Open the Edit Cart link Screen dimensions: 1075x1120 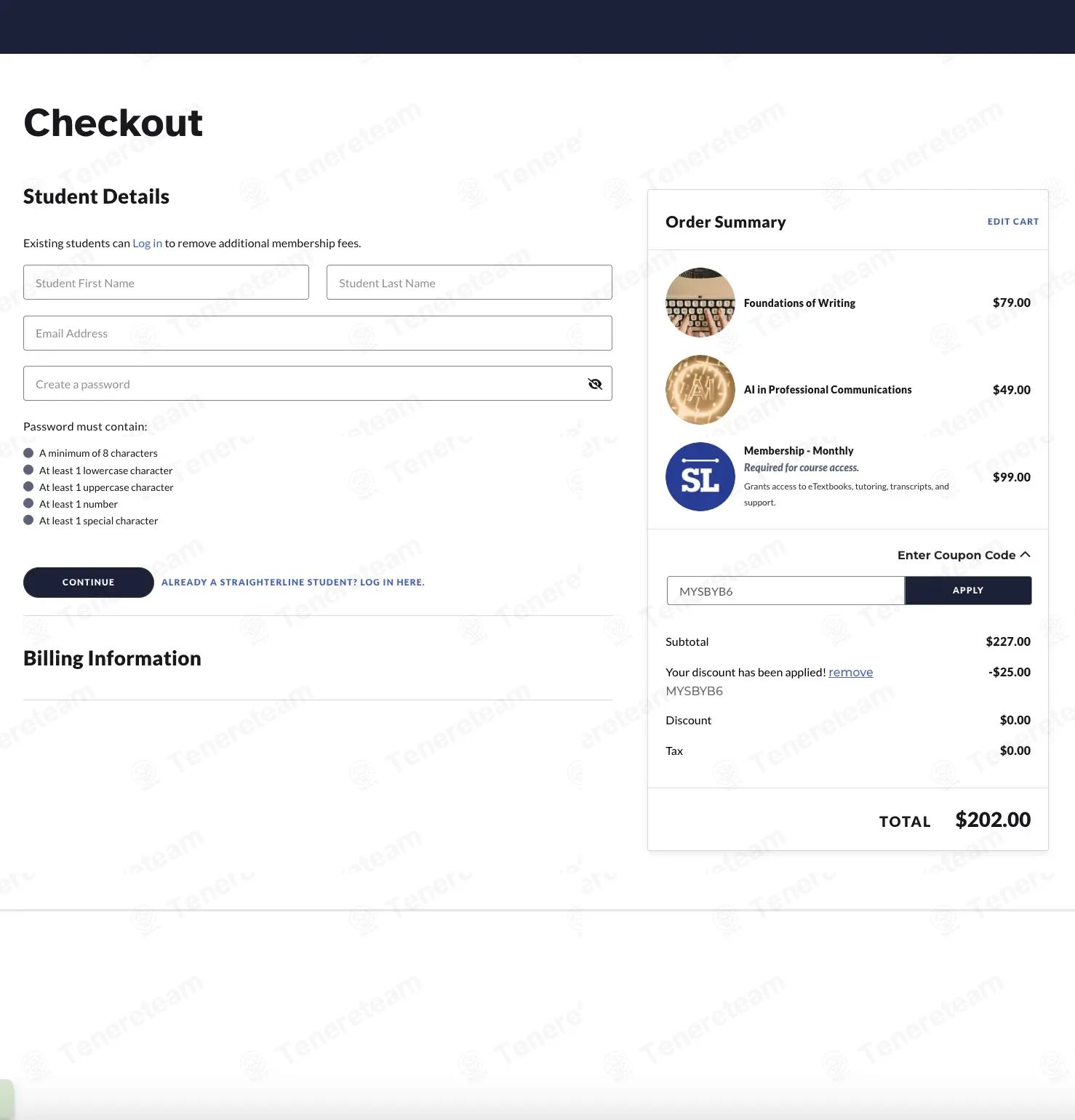tap(1013, 222)
